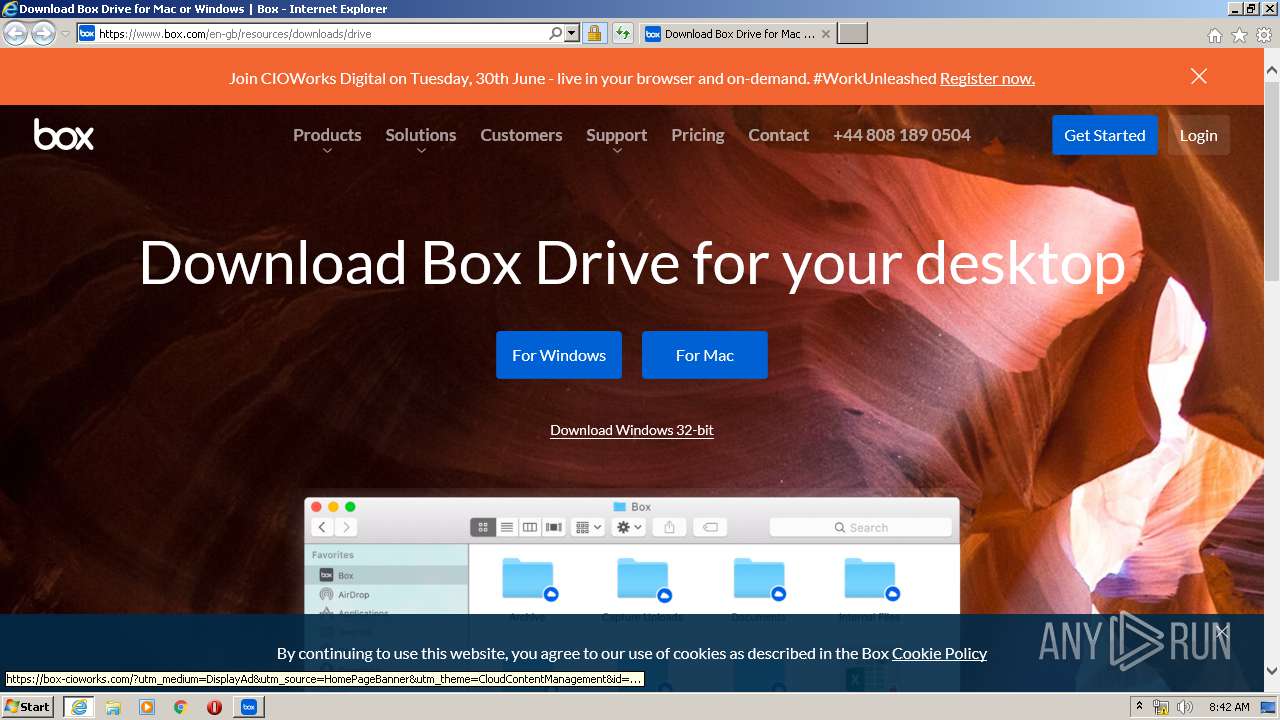Click the address bar URL field
The image size is (1280, 720).
coord(321,33)
